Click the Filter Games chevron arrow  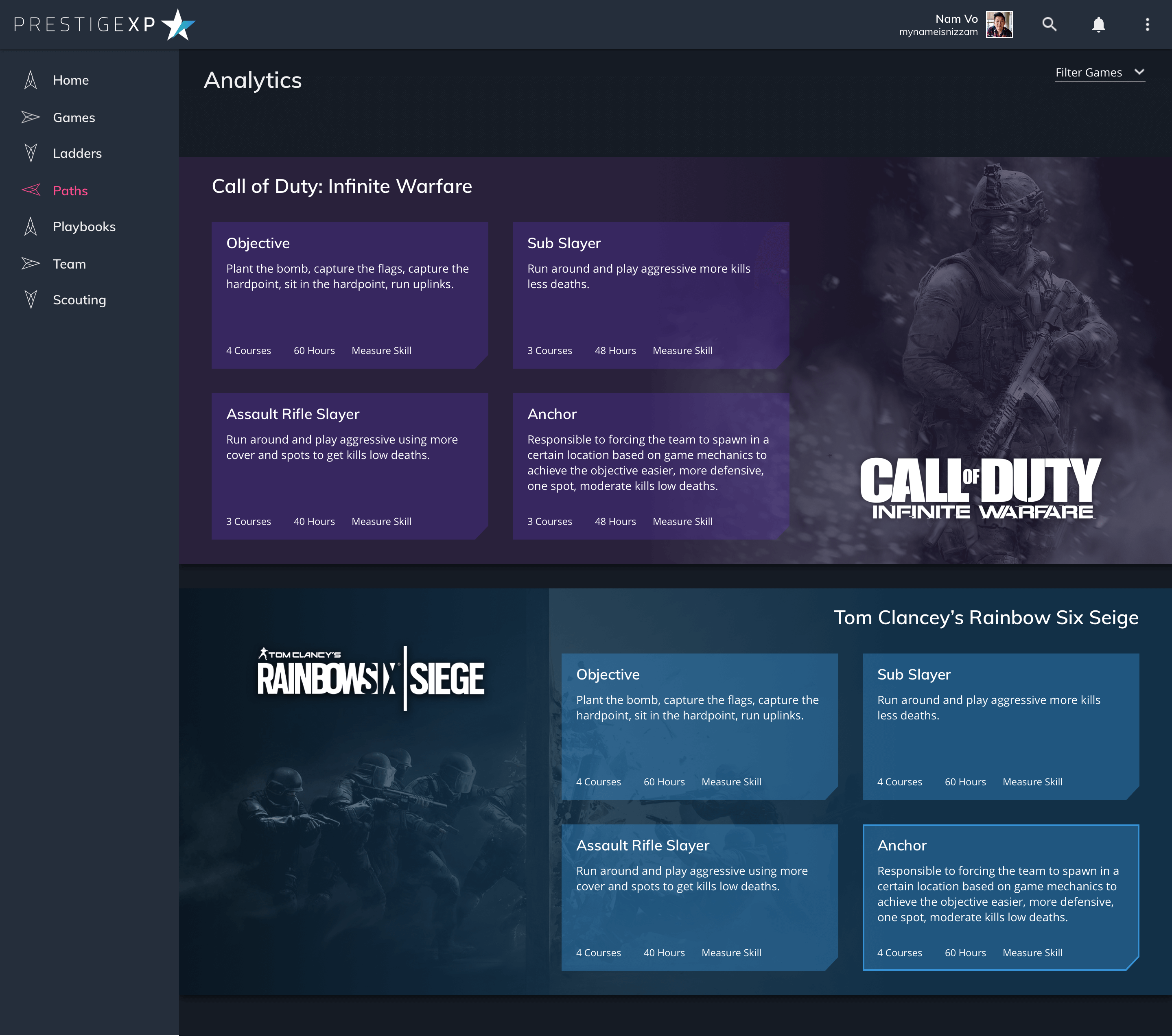pyautogui.click(x=1139, y=72)
